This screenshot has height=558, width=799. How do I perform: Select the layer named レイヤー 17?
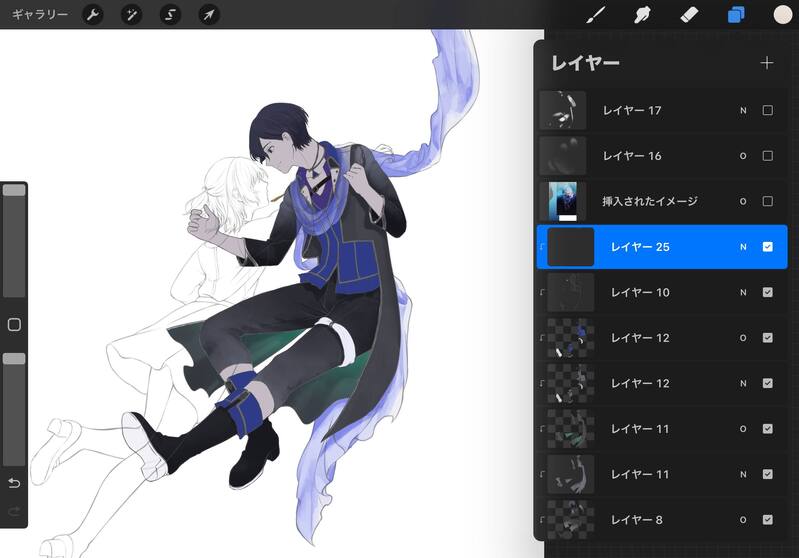pyautogui.click(x=632, y=111)
